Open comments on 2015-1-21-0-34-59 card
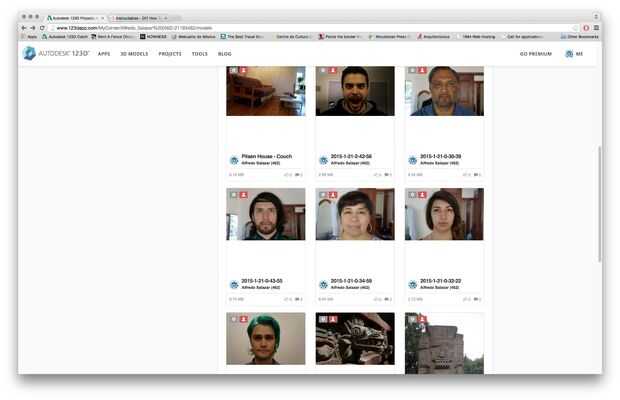Image resolution: width=620 pixels, height=400 pixels. [388, 299]
